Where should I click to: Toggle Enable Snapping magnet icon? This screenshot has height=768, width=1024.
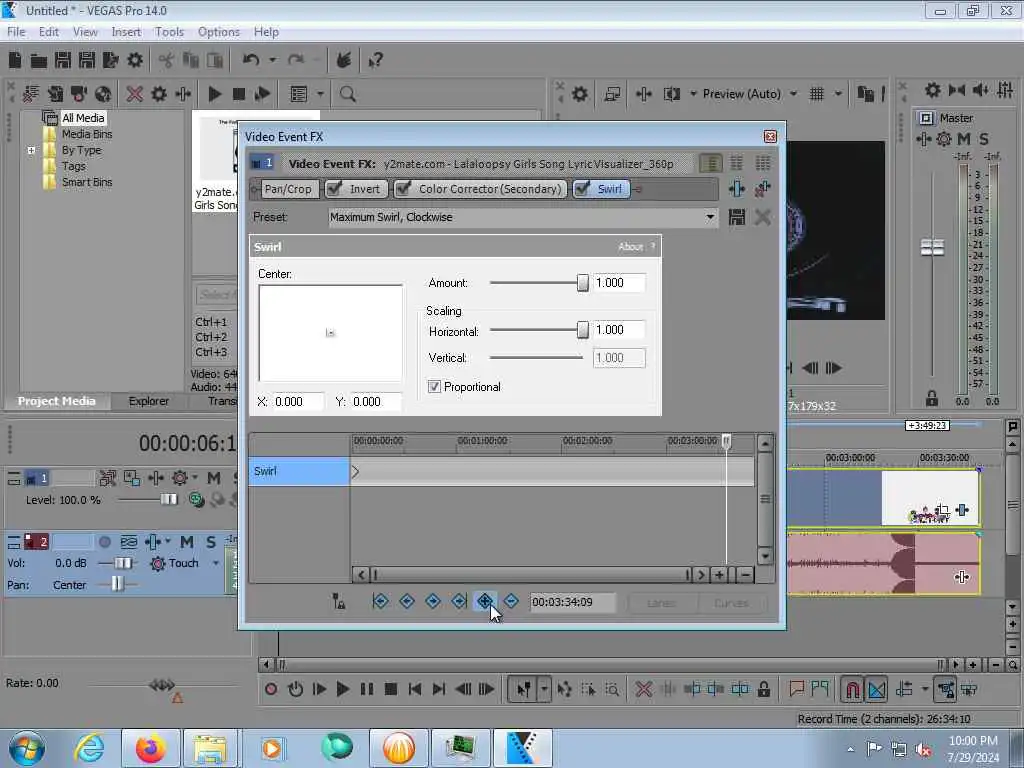[852, 689]
